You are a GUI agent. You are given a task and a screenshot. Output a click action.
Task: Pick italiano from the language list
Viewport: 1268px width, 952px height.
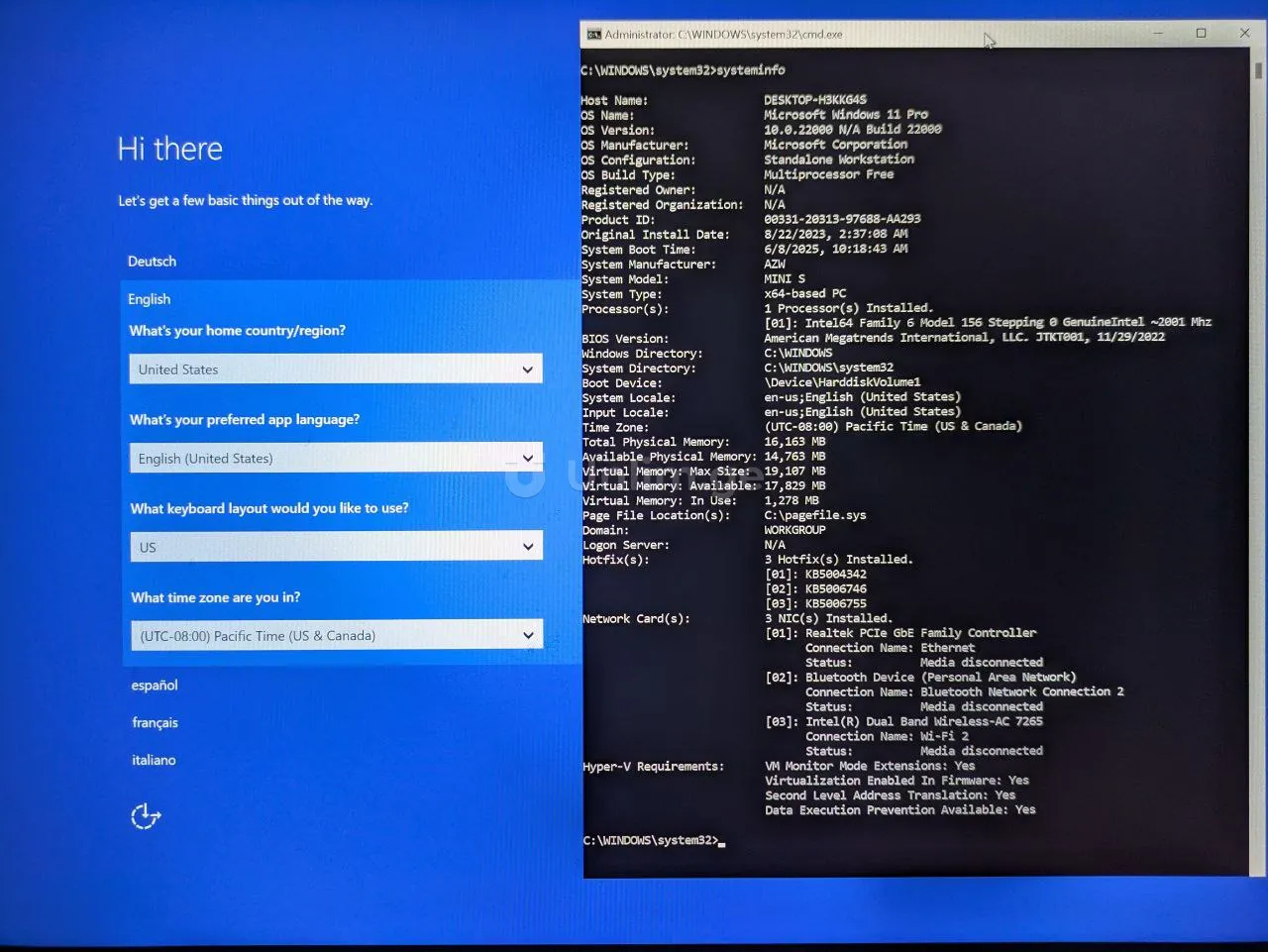pyautogui.click(x=154, y=761)
